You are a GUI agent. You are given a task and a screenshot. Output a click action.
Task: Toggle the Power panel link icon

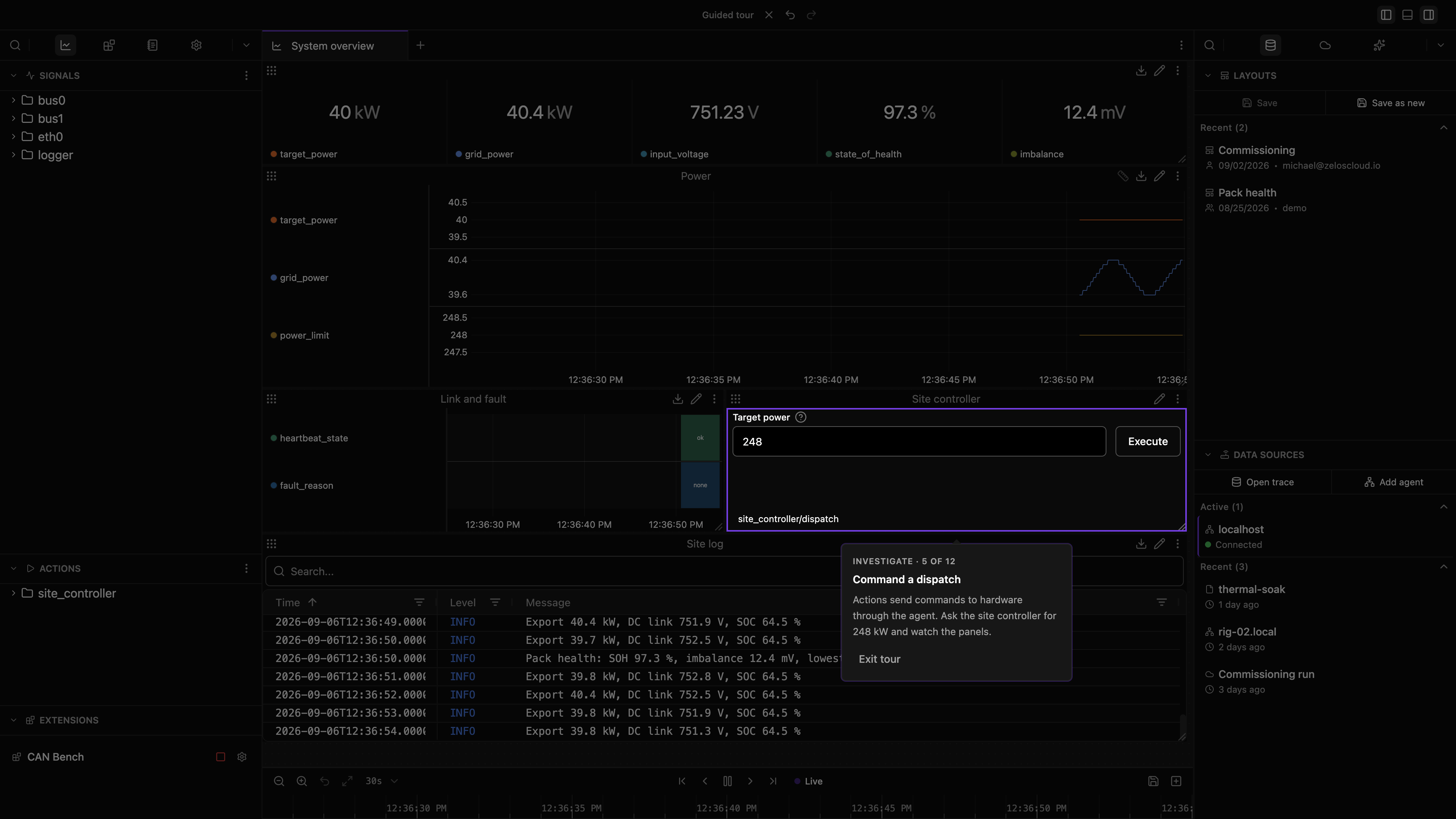click(x=1123, y=176)
